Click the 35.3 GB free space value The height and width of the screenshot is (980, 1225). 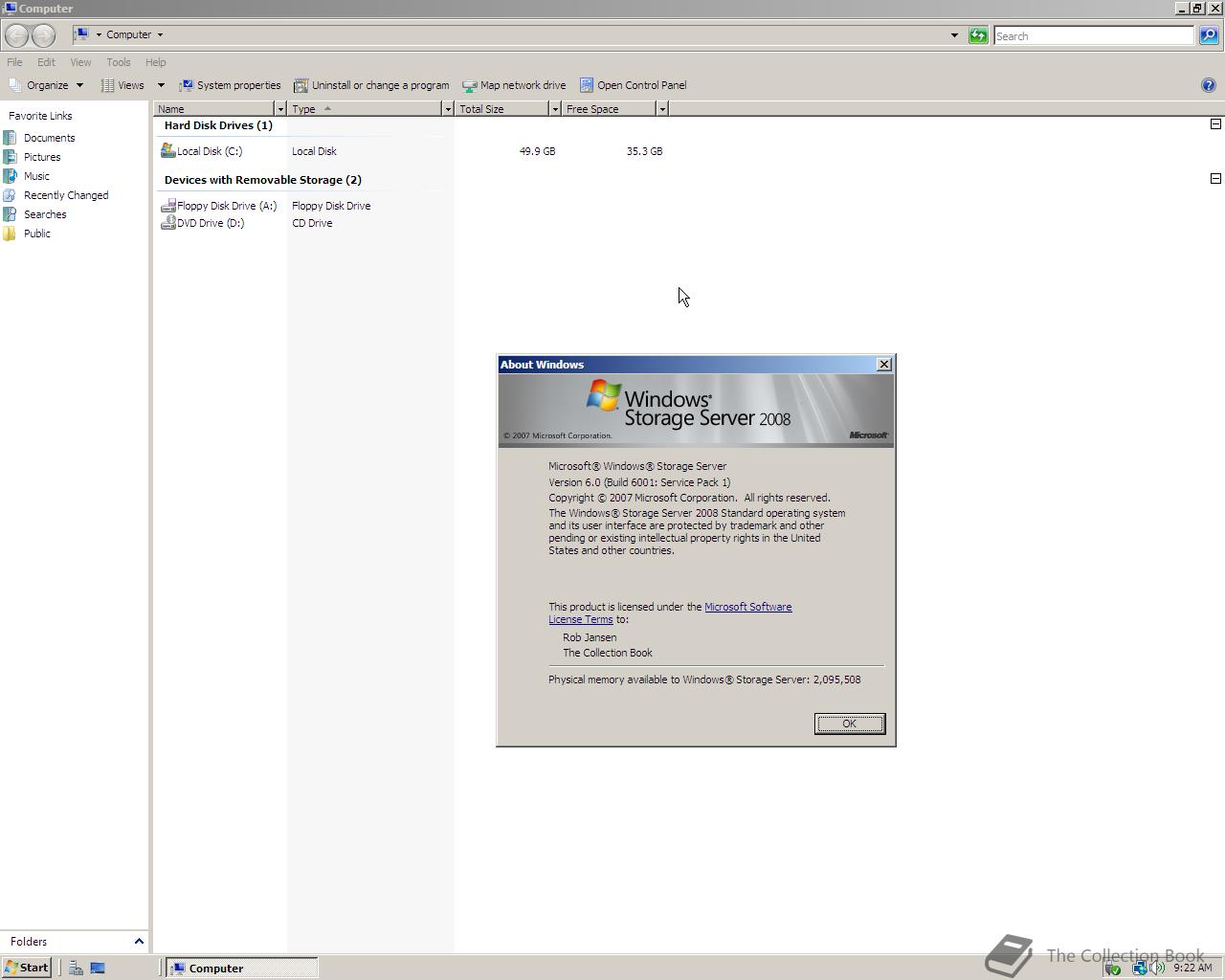644,151
